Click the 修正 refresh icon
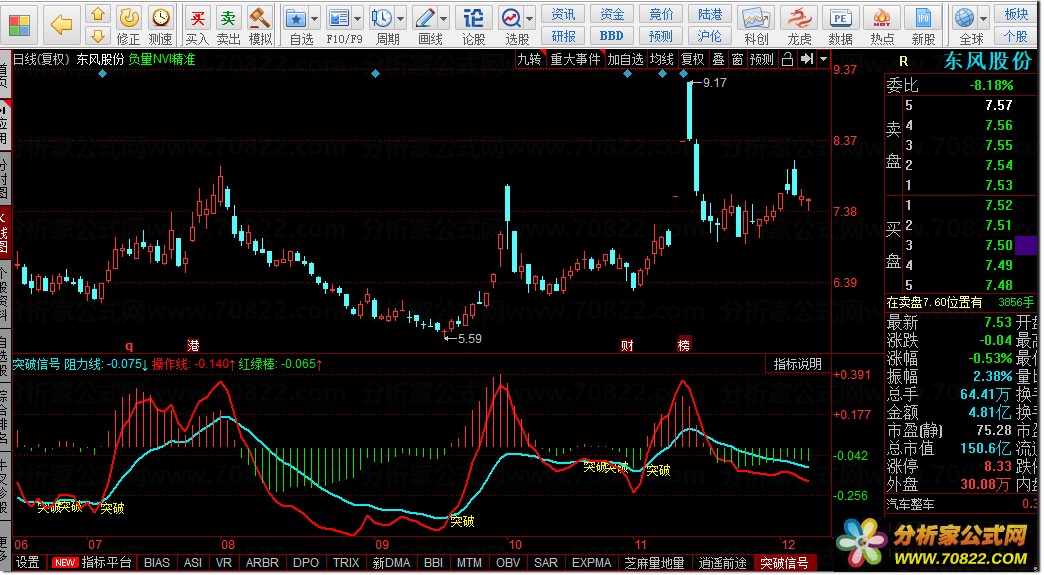1044x575 pixels. pyautogui.click(x=129, y=17)
